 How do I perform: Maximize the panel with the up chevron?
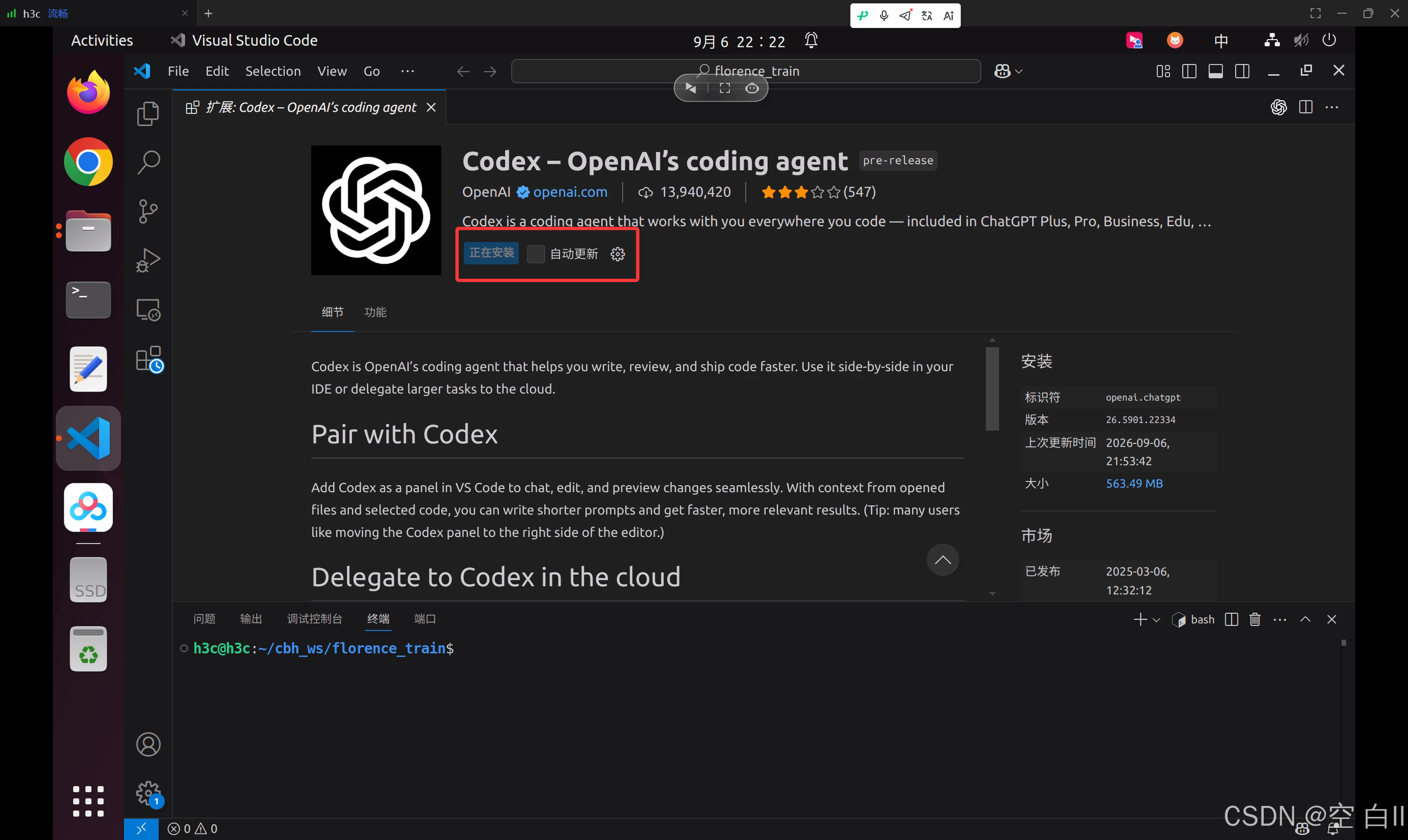coord(1306,619)
